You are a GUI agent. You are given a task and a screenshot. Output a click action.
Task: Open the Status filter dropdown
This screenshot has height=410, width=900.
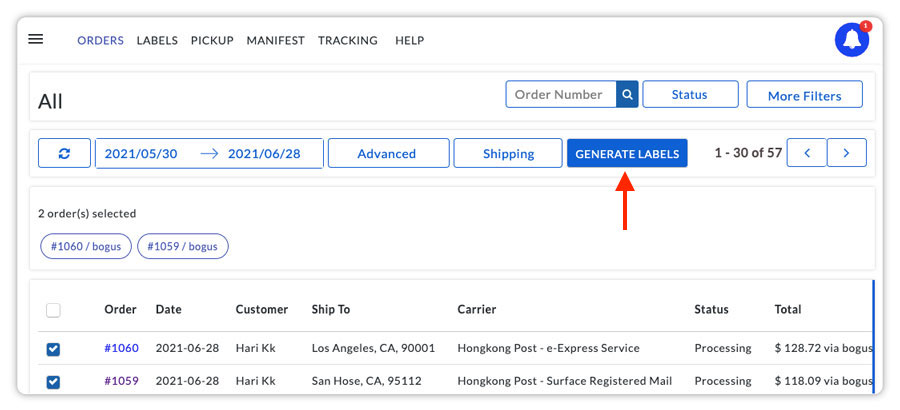point(690,94)
